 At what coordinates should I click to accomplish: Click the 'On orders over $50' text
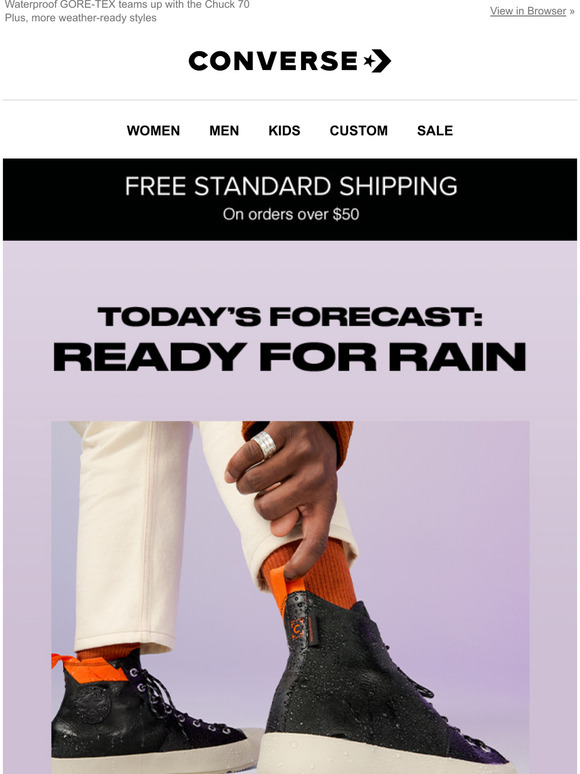coord(291,214)
